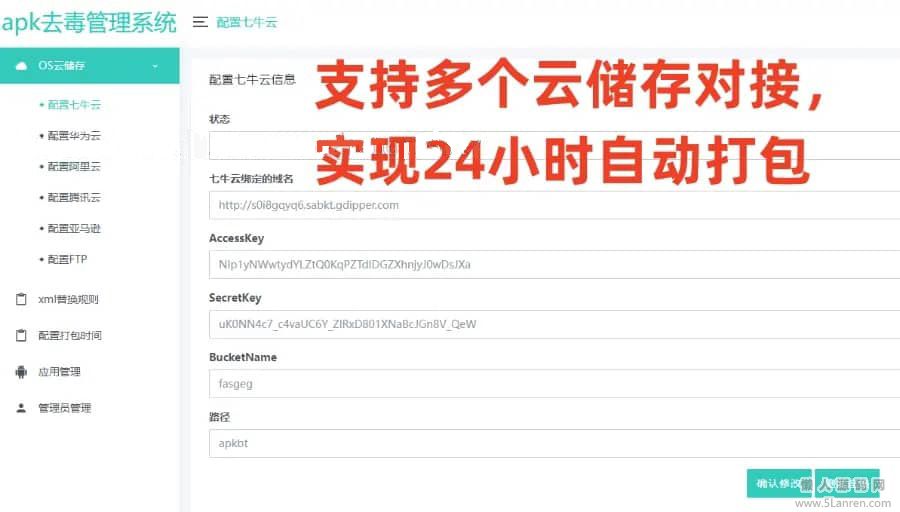Click the clipboard icon for xml替换规则
This screenshot has width=900, height=512.
pyautogui.click(x=21, y=299)
